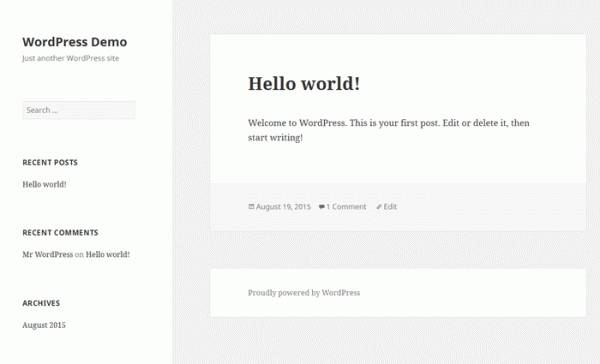This screenshot has height=364, width=600.
Task: Focus the Search field in sidebar
Action: (x=79, y=110)
